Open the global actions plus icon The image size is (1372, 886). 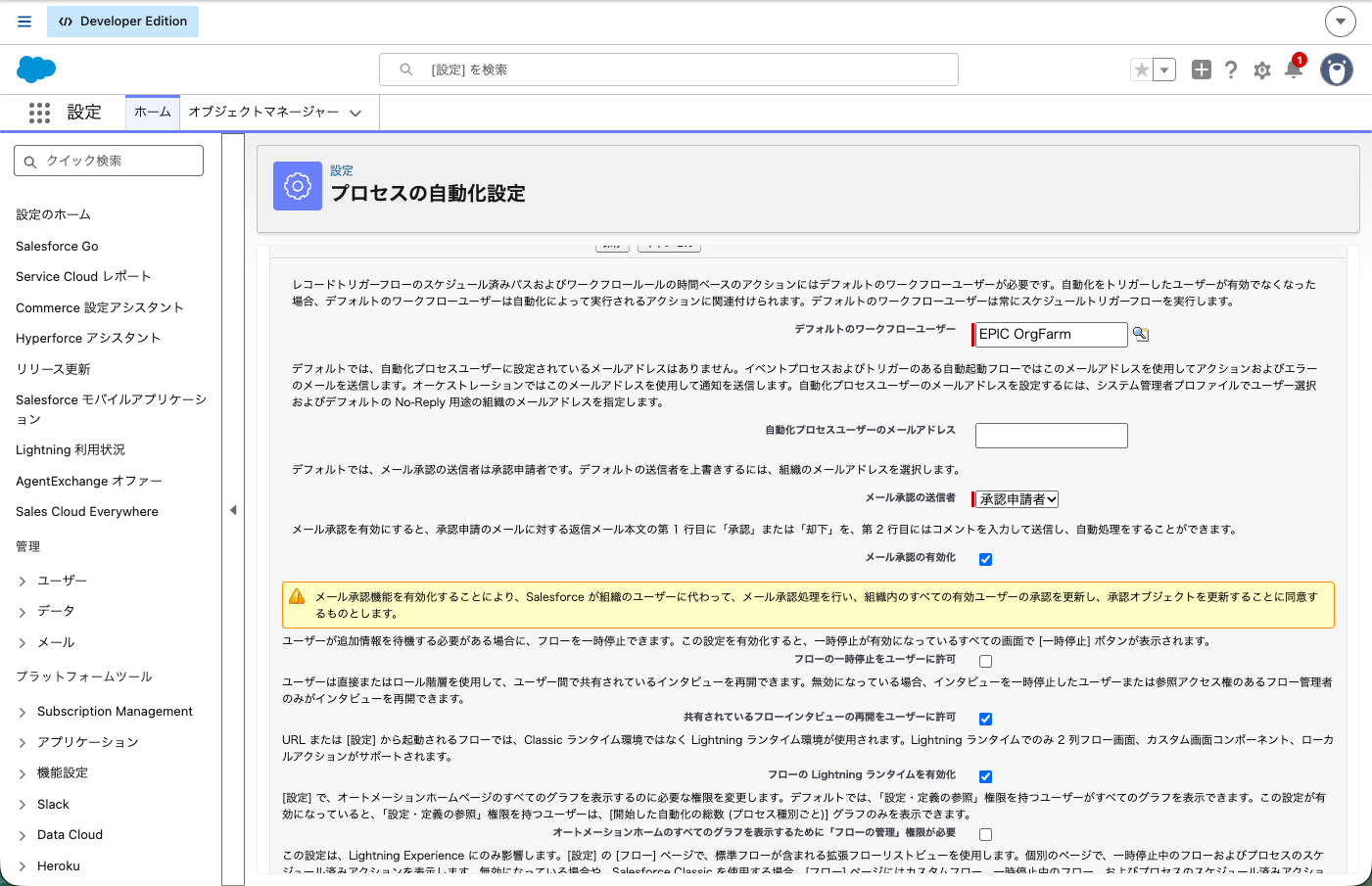(x=1202, y=70)
